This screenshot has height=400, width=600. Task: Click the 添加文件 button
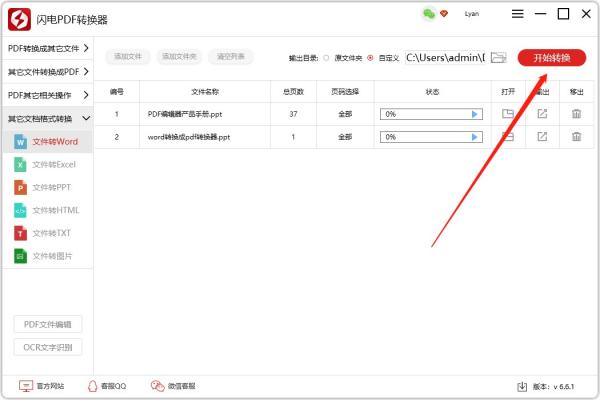pos(128,57)
